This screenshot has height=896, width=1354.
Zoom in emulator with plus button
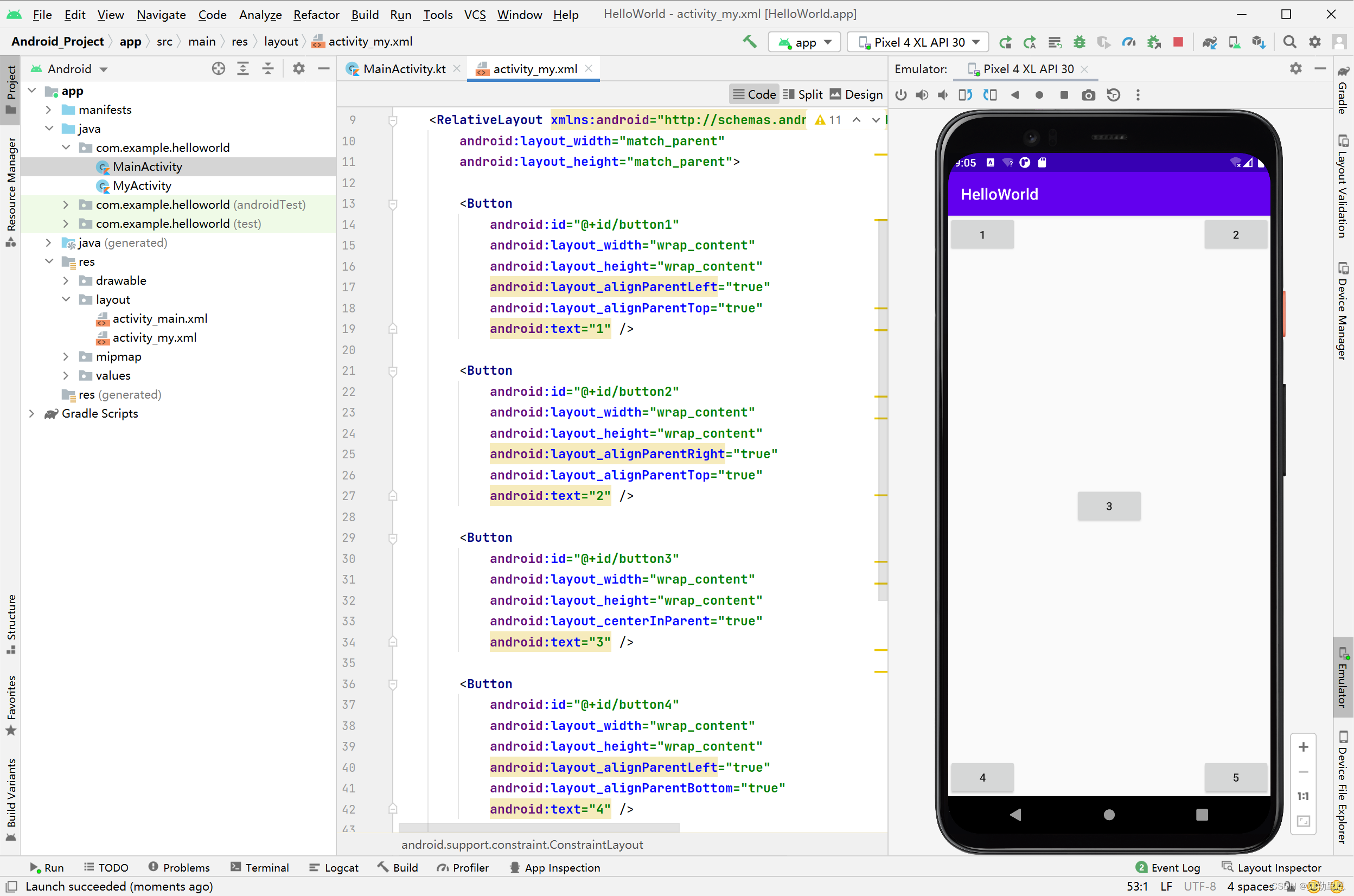coord(1303,747)
